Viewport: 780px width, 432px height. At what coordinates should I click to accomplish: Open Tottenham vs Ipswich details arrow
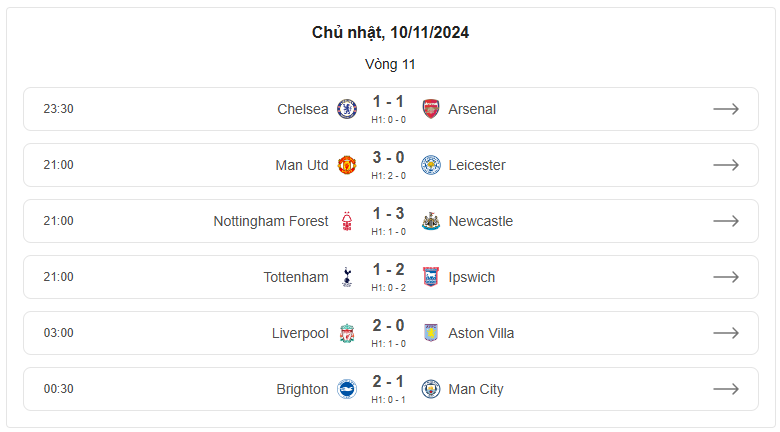coord(726,277)
